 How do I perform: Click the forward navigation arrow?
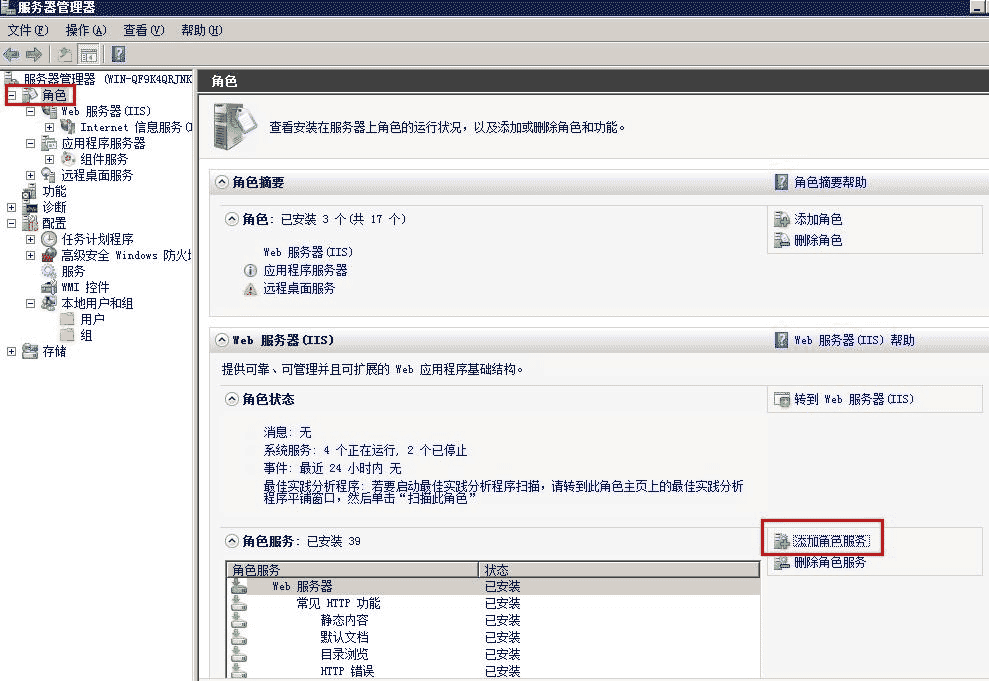(32, 54)
